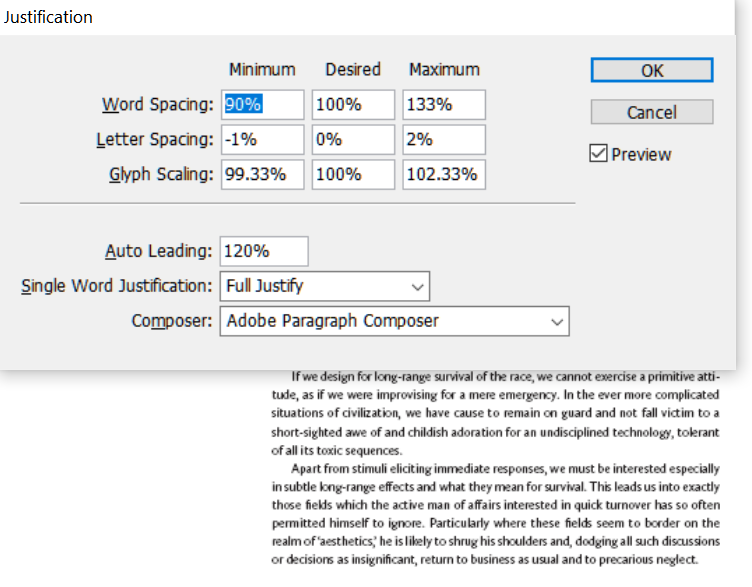
Task: Edit the Letter Spacing Minimum field
Action: click(x=262, y=140)
